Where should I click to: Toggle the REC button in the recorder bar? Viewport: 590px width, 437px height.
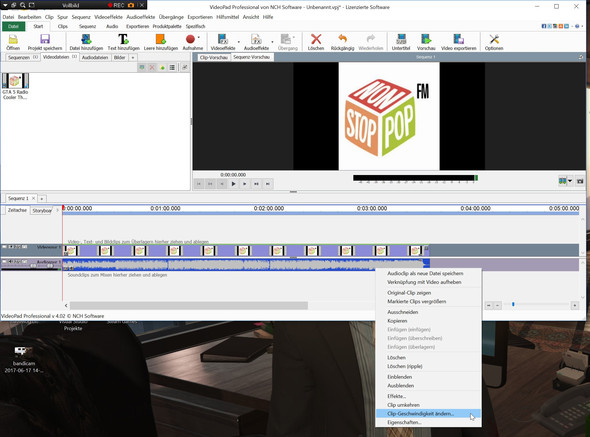point(116,5)
